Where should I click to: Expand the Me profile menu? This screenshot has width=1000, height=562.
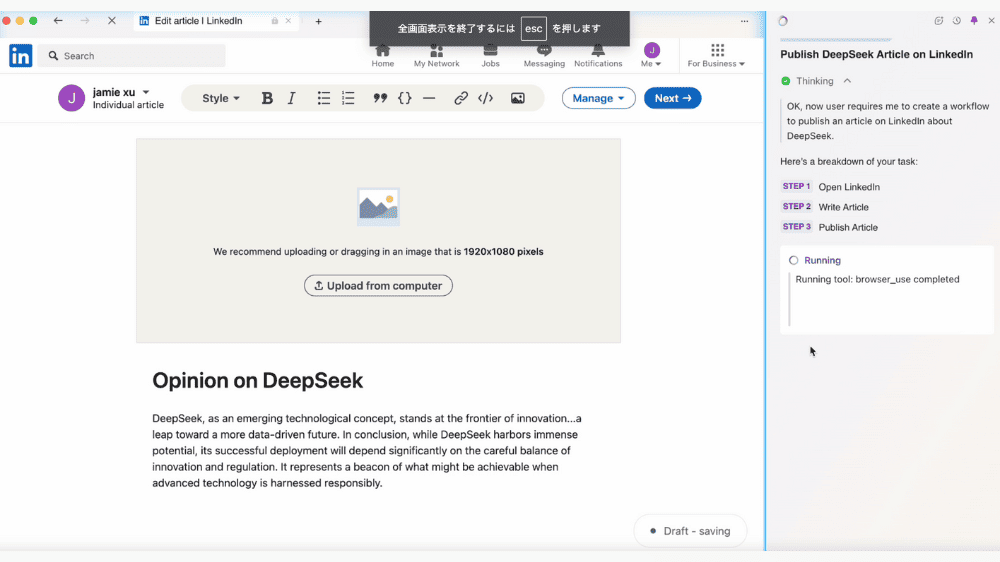(x=651, y=55)
